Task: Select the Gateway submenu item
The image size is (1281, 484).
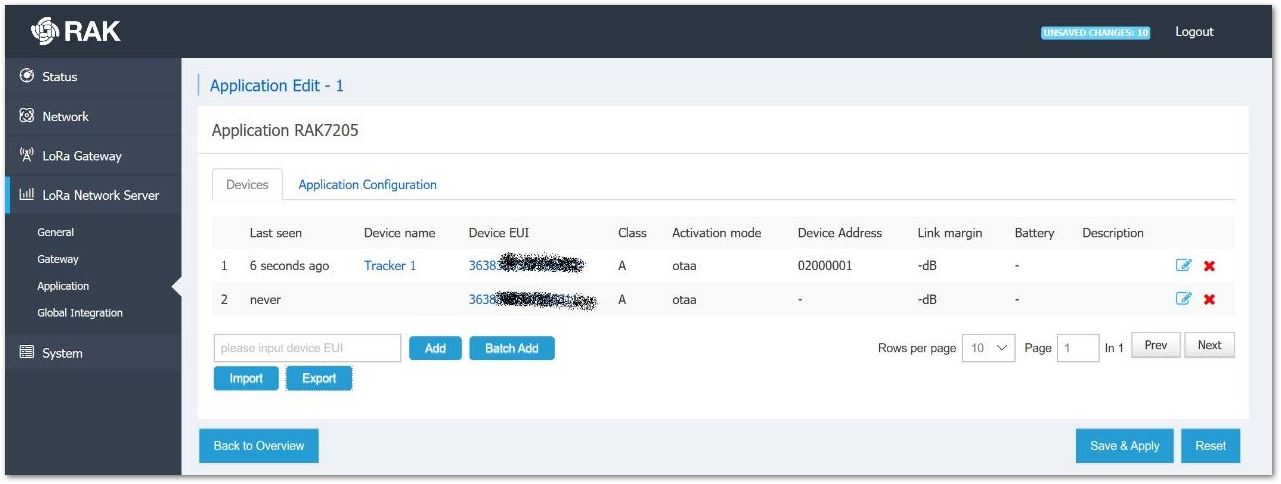Action: click(x=58, y=259)
